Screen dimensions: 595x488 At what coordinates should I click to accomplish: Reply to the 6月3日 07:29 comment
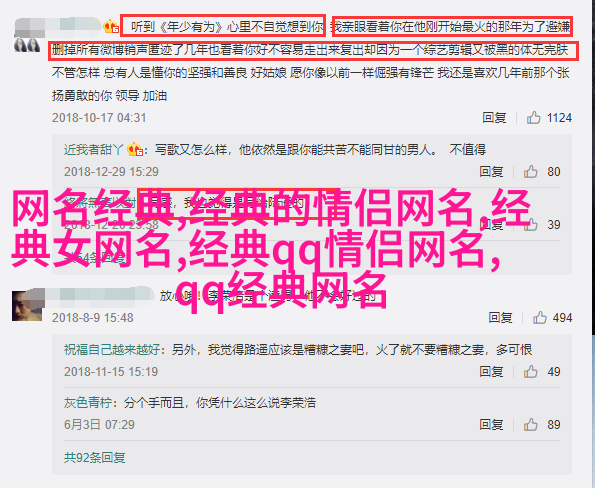(491, 425)
